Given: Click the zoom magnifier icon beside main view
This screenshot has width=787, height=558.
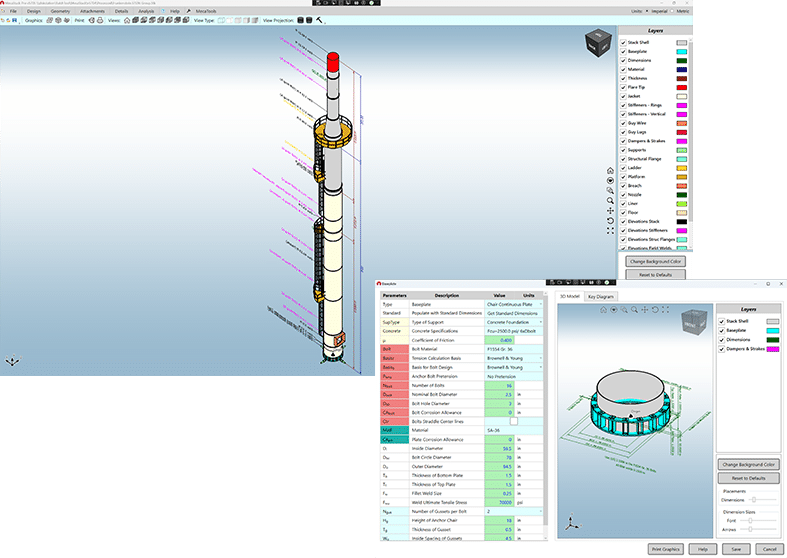Looking at the screenshot, I should [x=610, y=201].
